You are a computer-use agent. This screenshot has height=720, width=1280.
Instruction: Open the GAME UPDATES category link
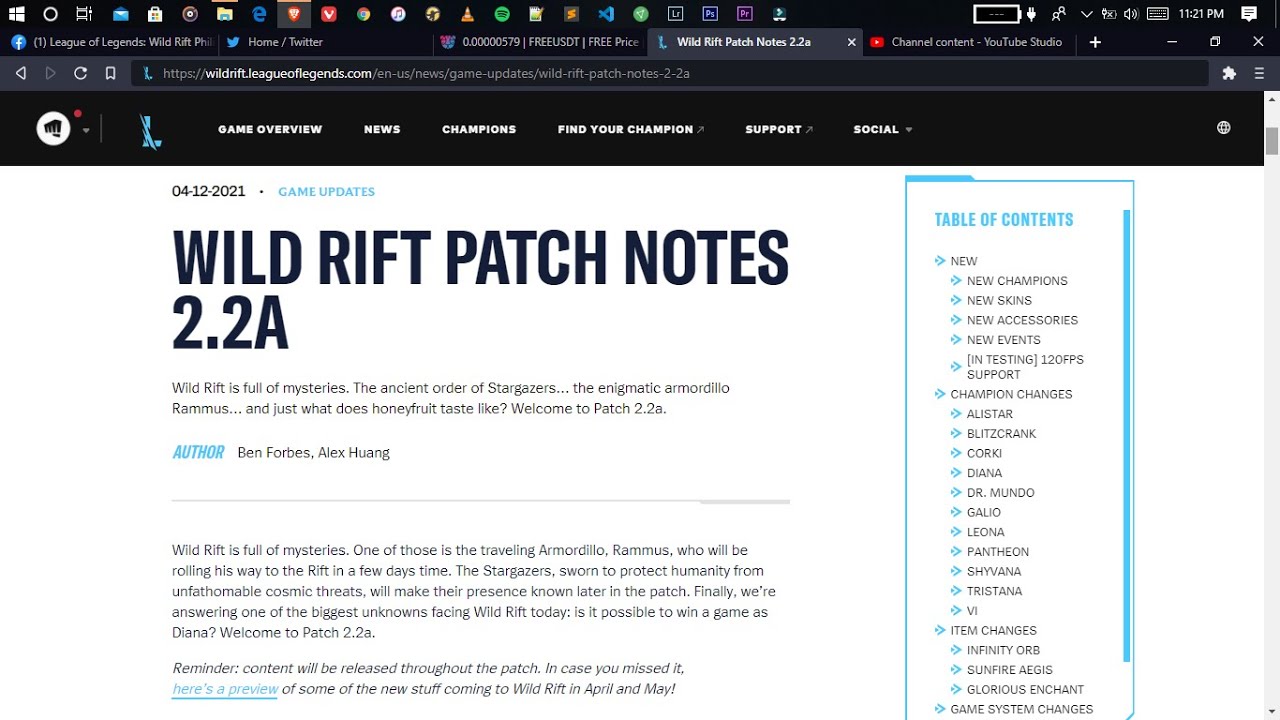(x=326, y=192)
